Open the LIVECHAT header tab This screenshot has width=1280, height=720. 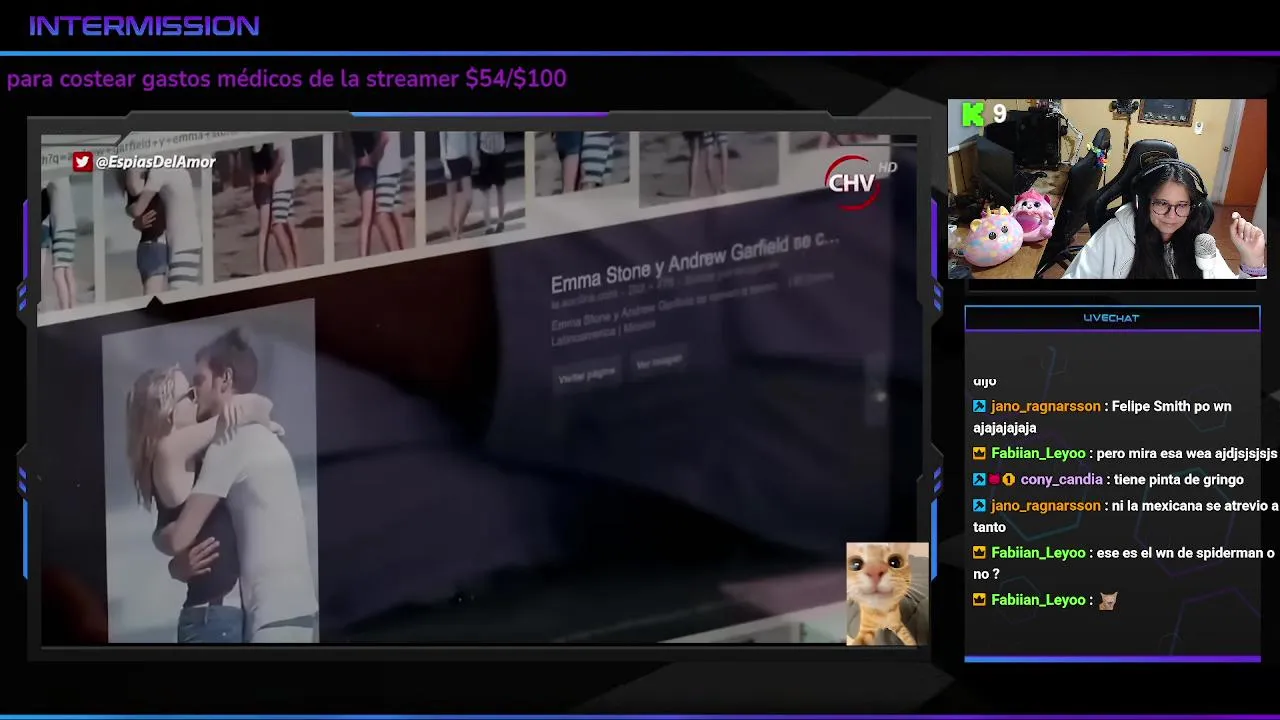click(1112, 318)
